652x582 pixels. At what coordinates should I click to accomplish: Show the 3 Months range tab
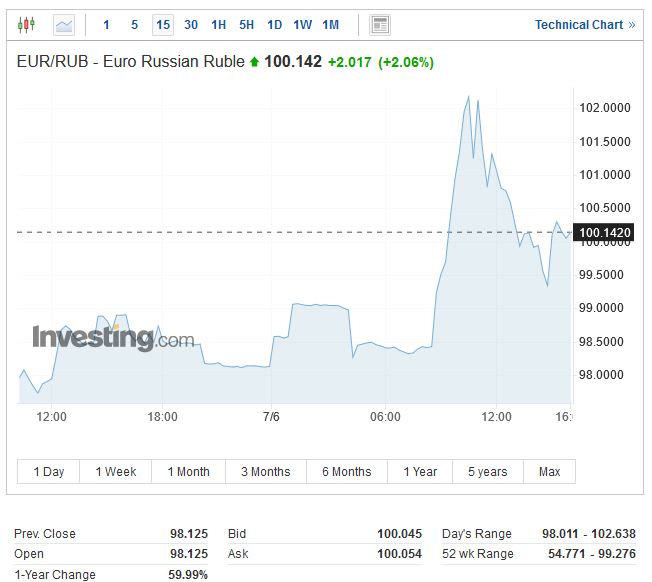(x=266, y=471)
